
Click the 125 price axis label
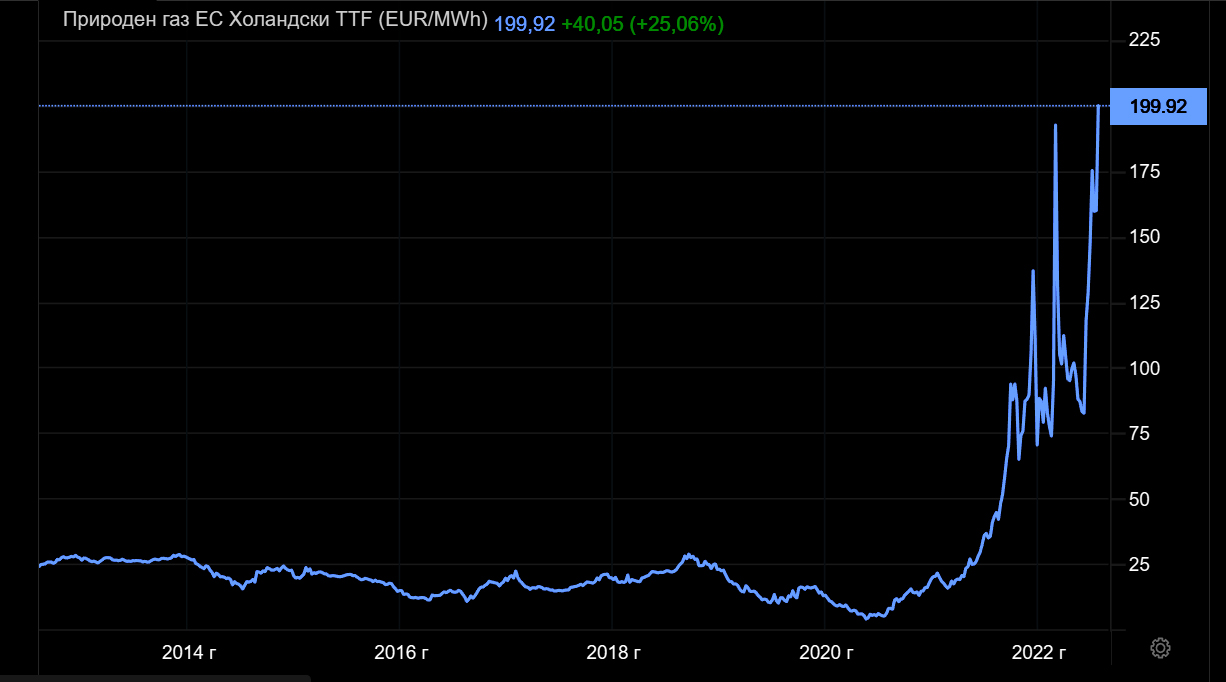tap(1144, 303)
